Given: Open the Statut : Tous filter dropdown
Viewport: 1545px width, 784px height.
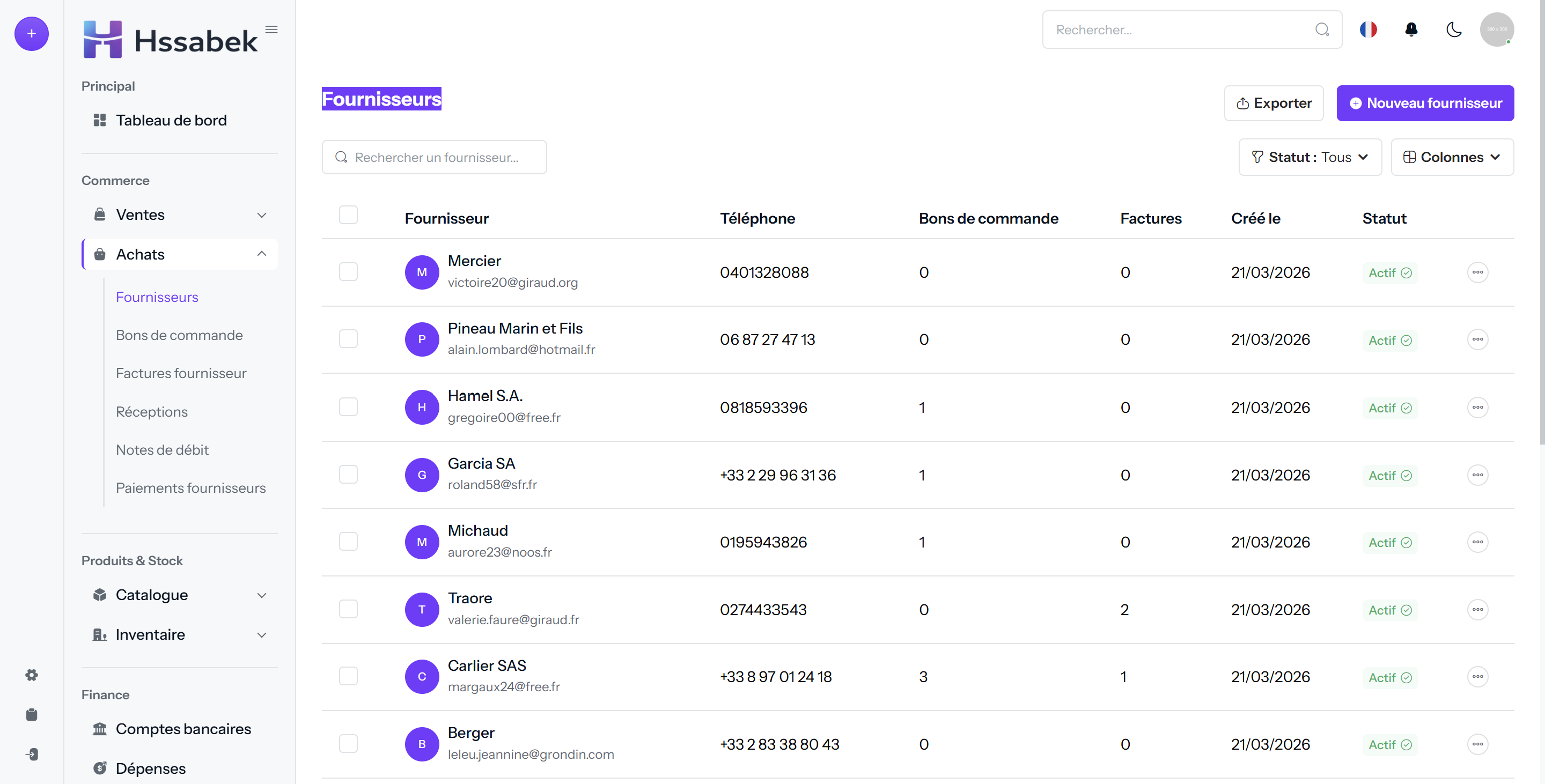Looking at the screenshot, I should click(1310, 157).
